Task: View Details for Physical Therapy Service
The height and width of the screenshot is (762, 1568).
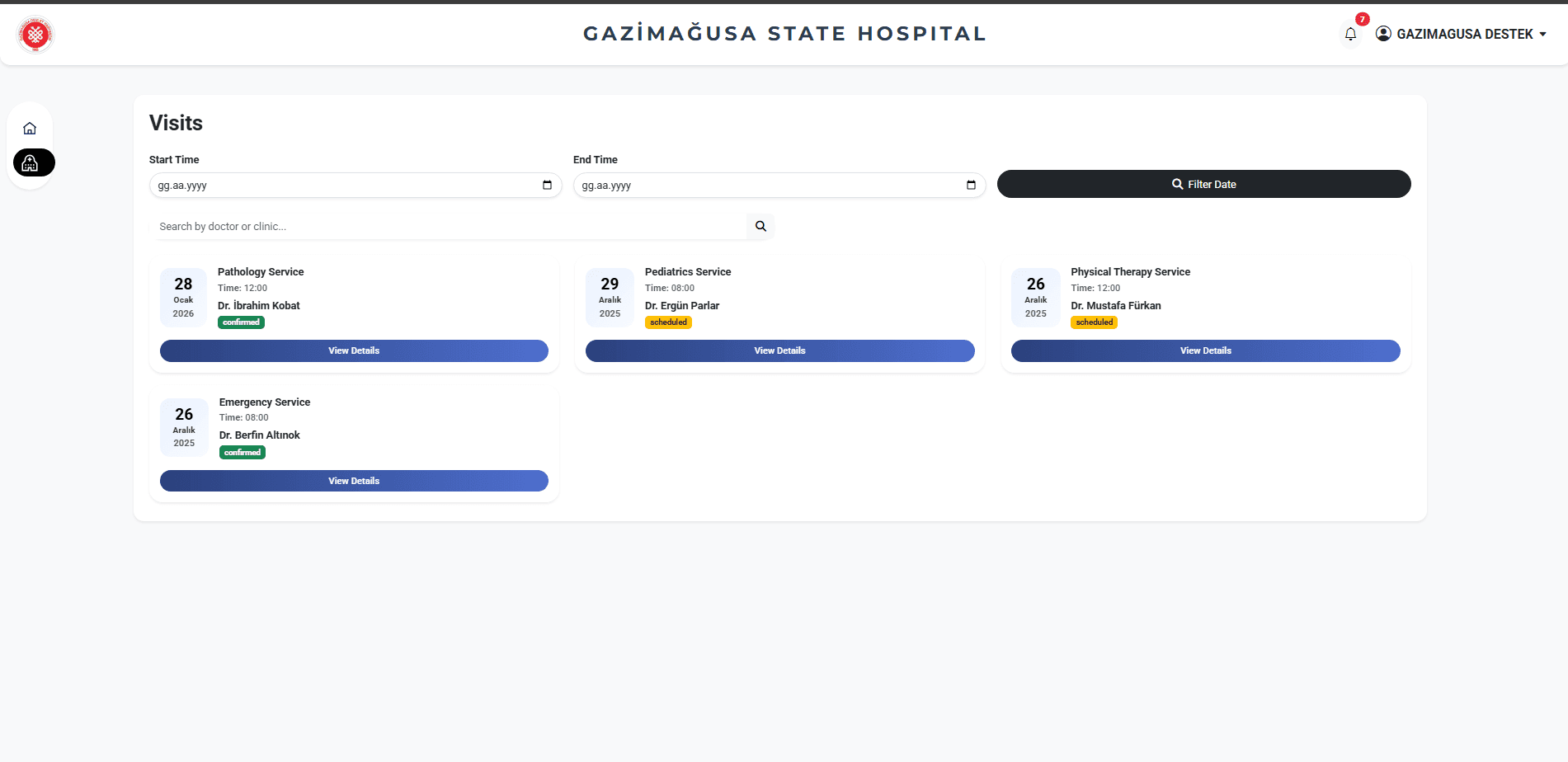Action: (x=1205, y=350)
